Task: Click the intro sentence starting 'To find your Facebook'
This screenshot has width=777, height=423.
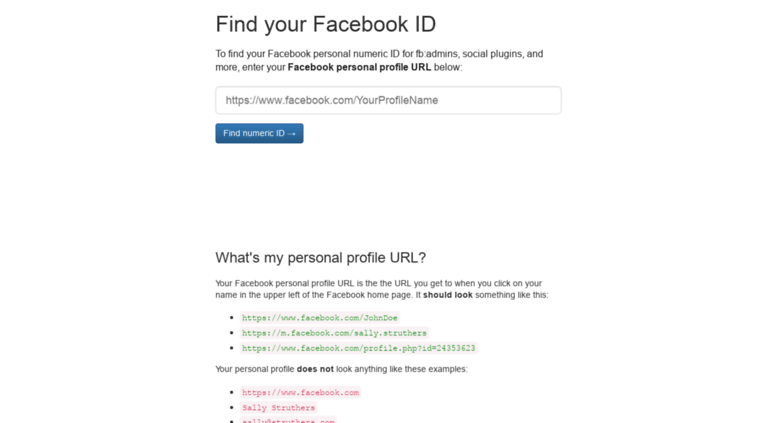Action: tap(300, 54)
